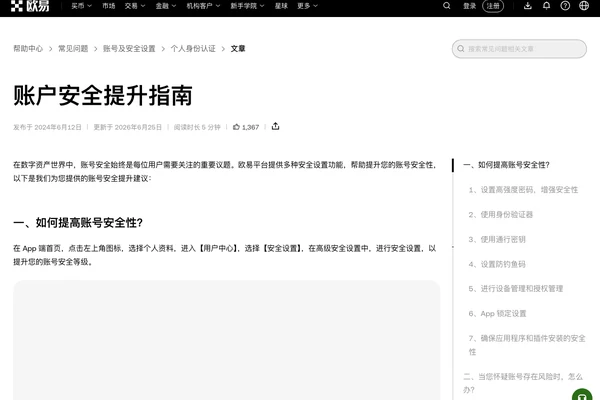Expand the 金融 dropdown menu
600x400 pixels.
166,6
